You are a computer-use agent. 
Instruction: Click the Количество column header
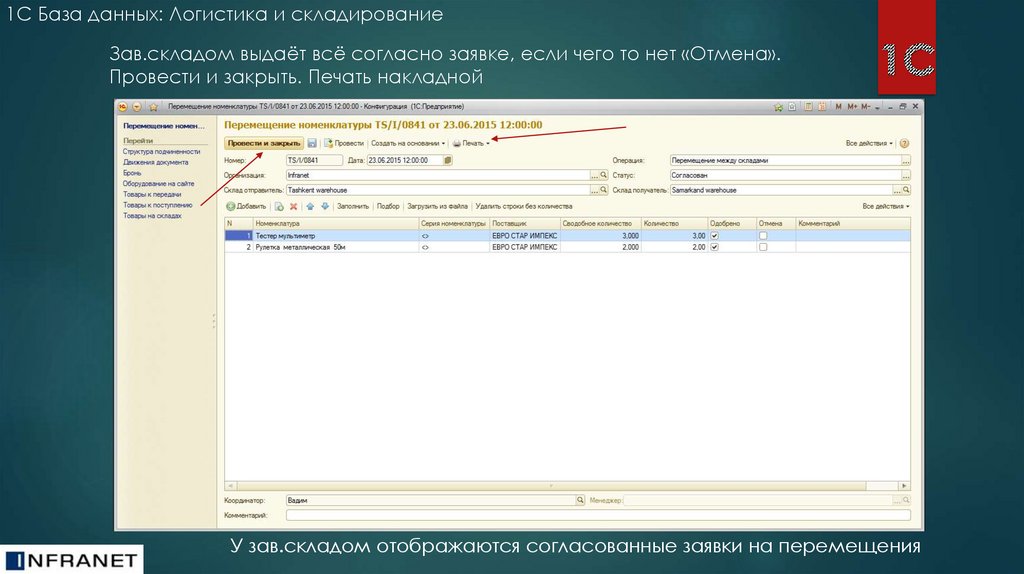click(x=674, y=223)
